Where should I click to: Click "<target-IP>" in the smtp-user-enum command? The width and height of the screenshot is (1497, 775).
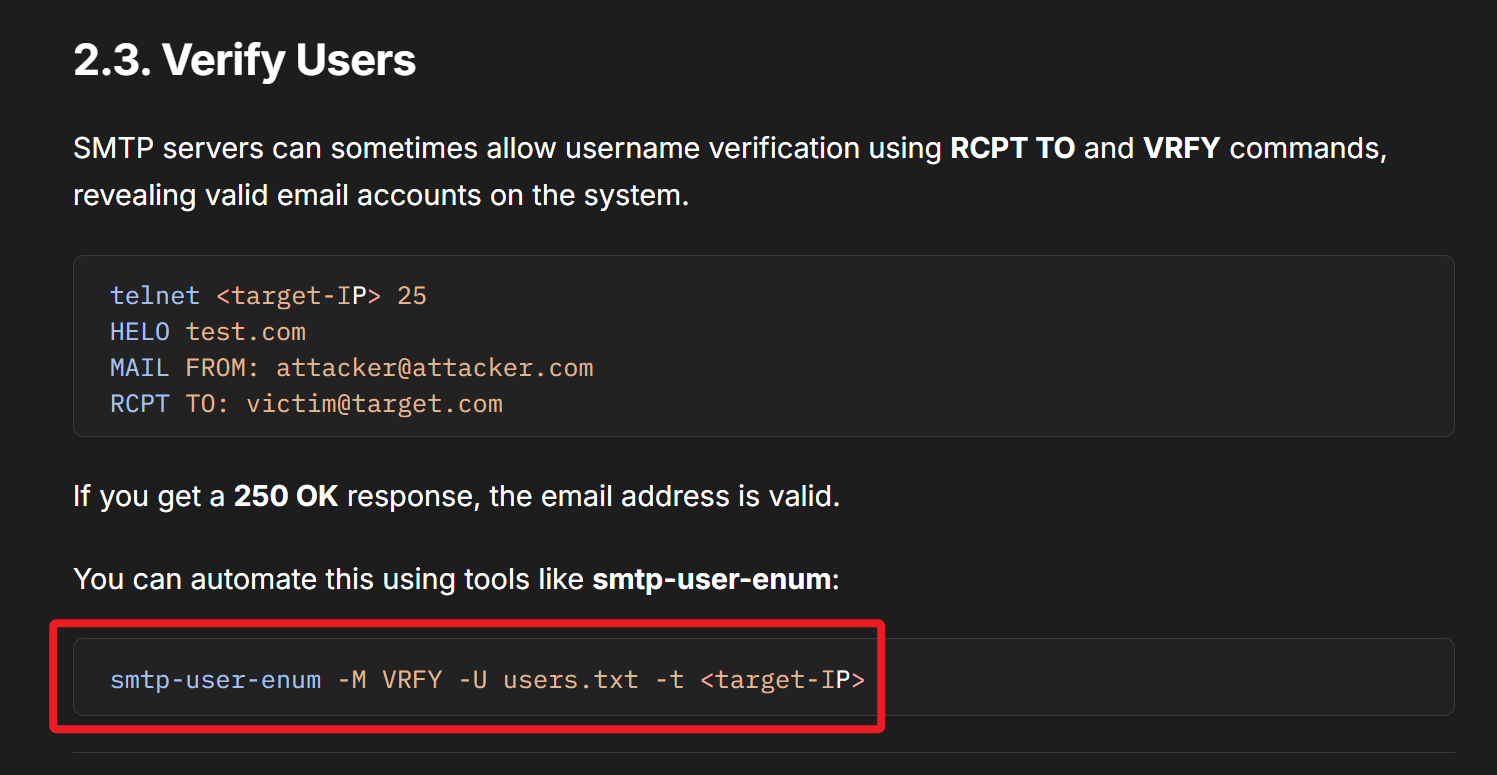[x=782, y=680]
